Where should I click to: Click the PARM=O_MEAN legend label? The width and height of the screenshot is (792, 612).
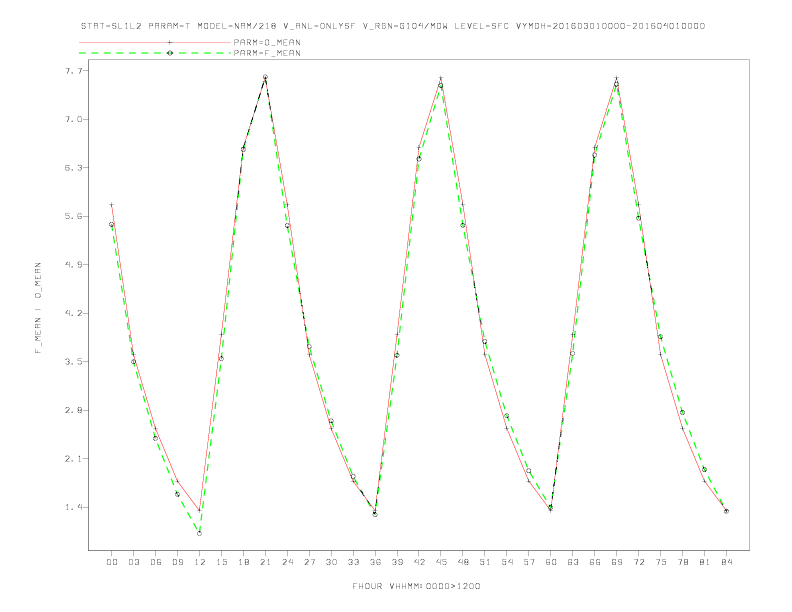click(x=267, y=42)
